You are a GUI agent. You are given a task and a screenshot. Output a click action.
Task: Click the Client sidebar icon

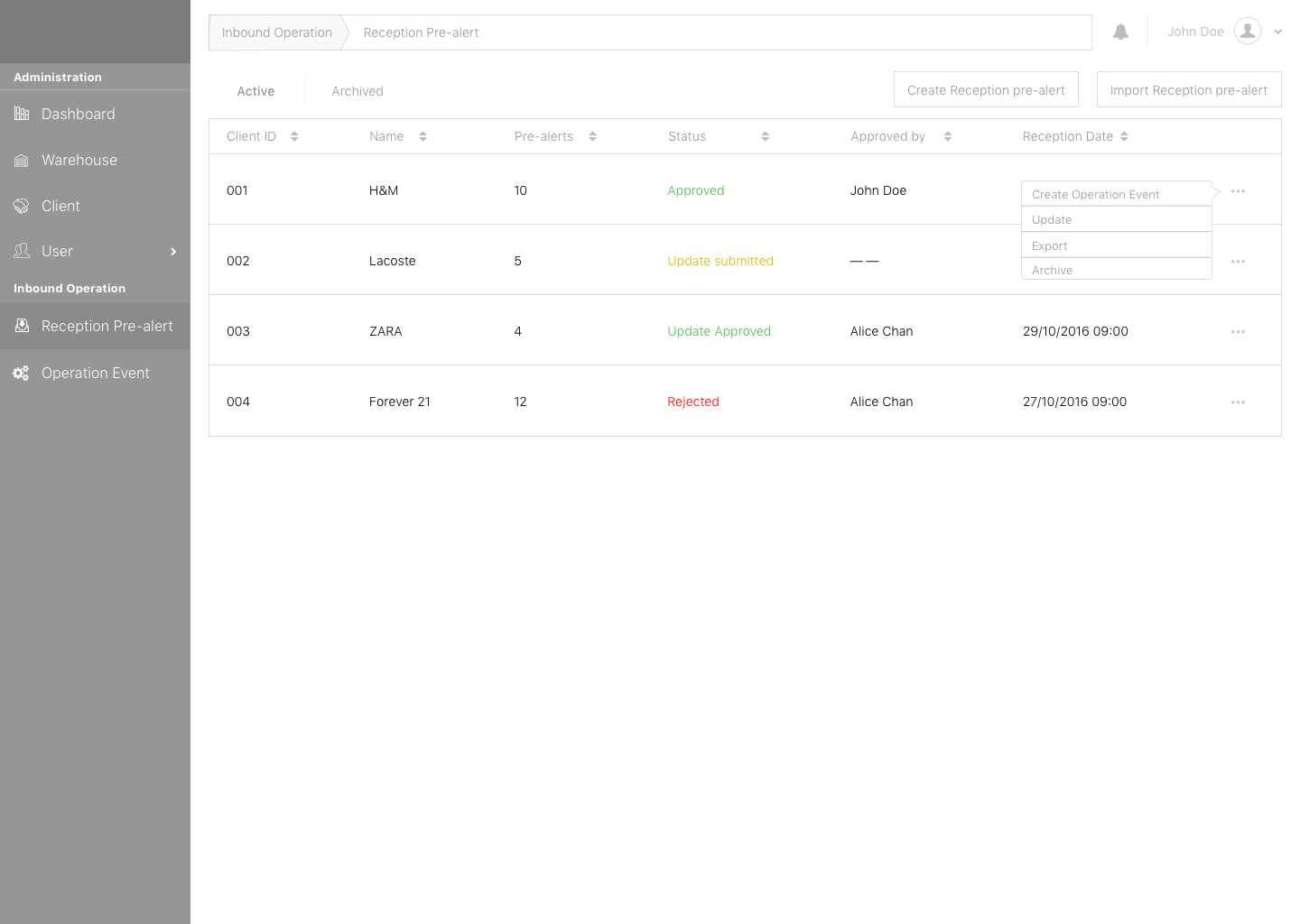click(x=22, y=206)
